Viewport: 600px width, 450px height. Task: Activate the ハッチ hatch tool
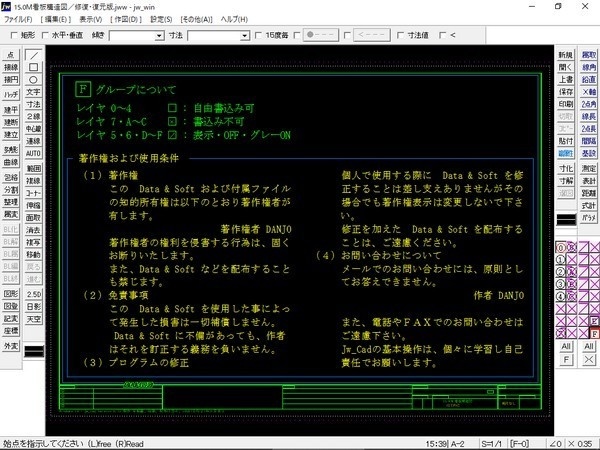pos(11,95)
